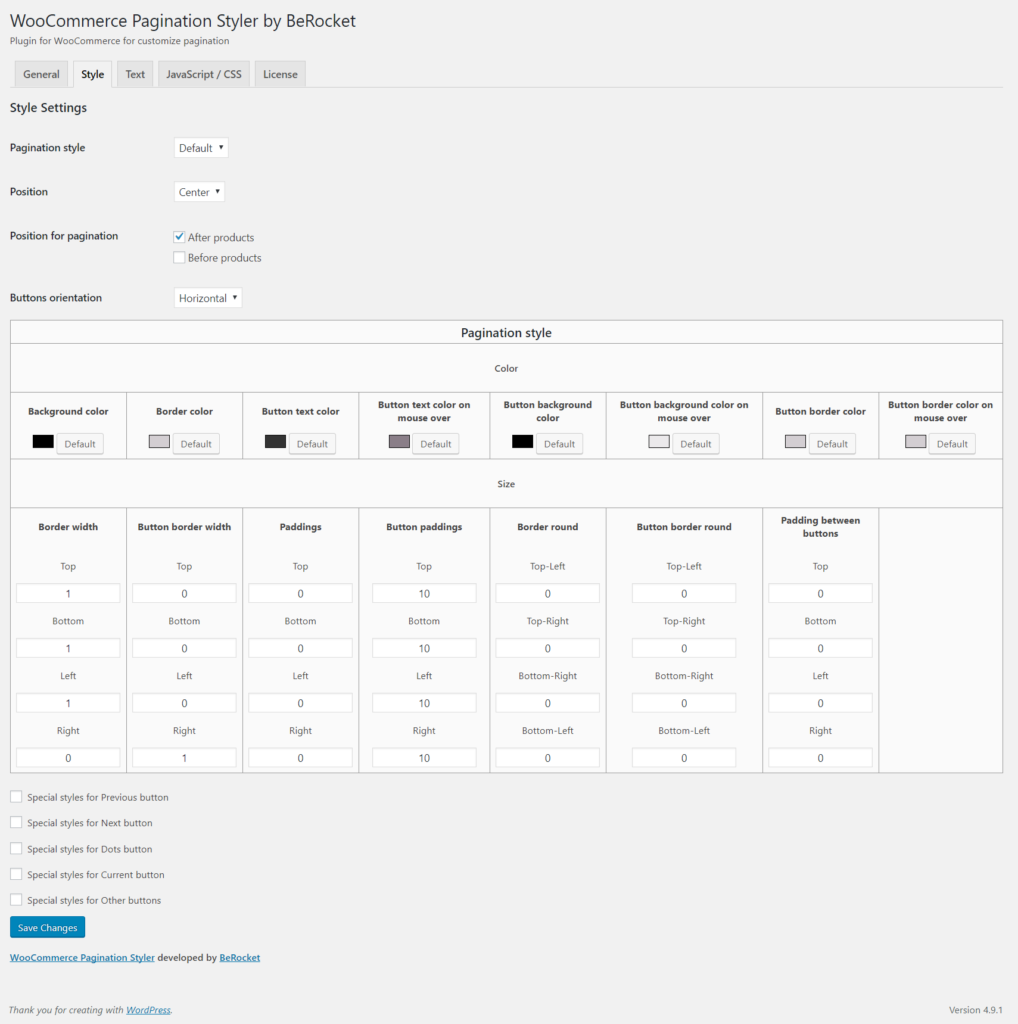
Task: Reset Background color with Default button
Action: pyautogui.click(x=80, y=443)
